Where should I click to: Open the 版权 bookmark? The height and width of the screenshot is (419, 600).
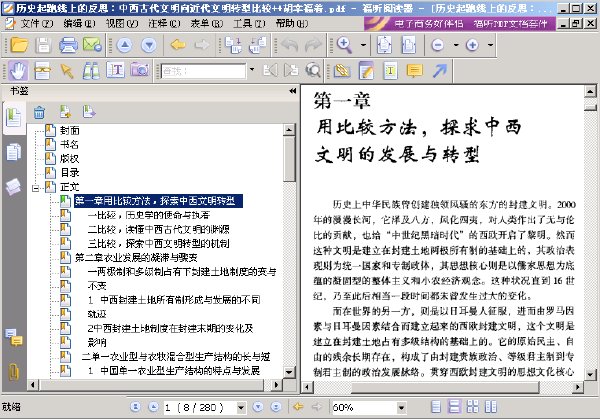[70, 158]
